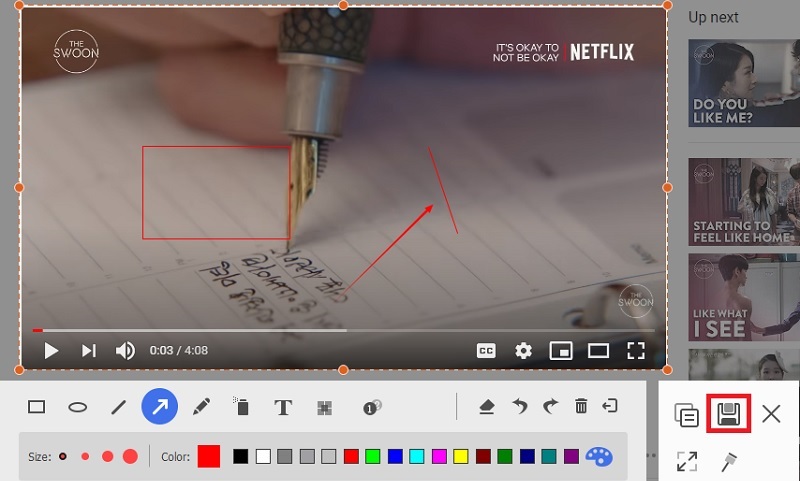Delete all annotations with trash icon
The height and width of the screenshot is (481, 800).
coord(581,406)
